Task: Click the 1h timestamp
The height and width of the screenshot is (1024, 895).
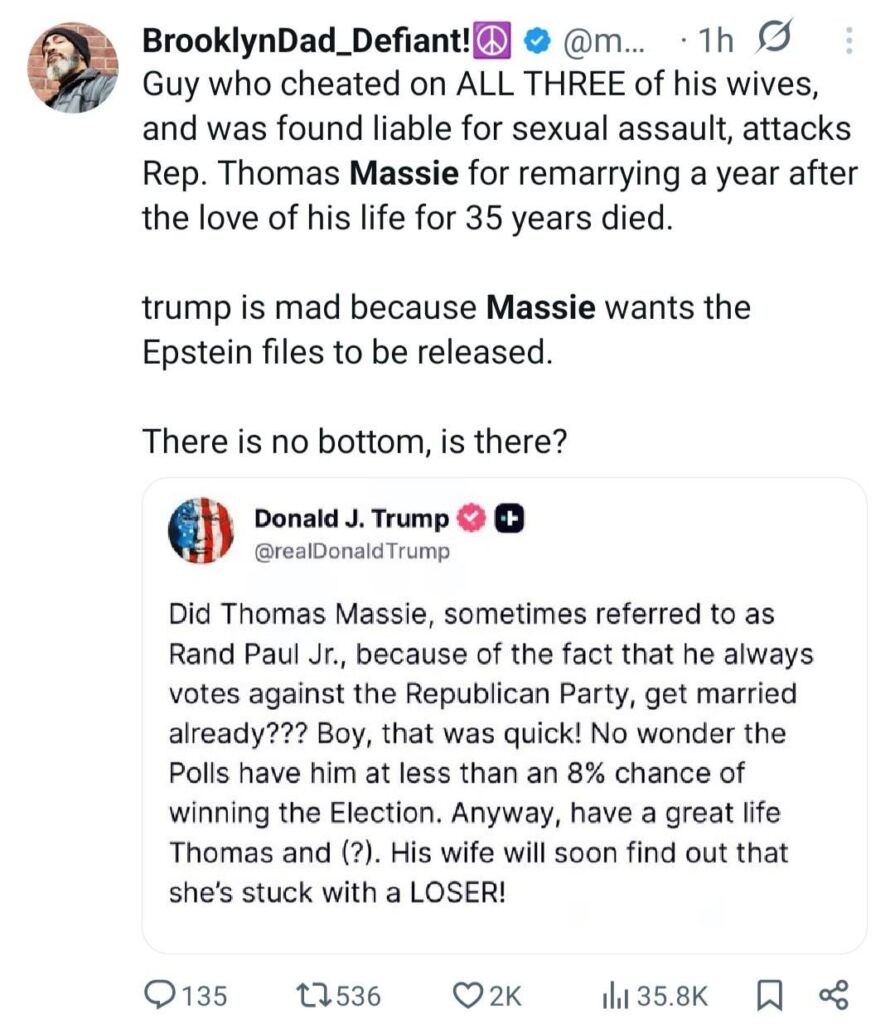Action: tap(715, 41)
